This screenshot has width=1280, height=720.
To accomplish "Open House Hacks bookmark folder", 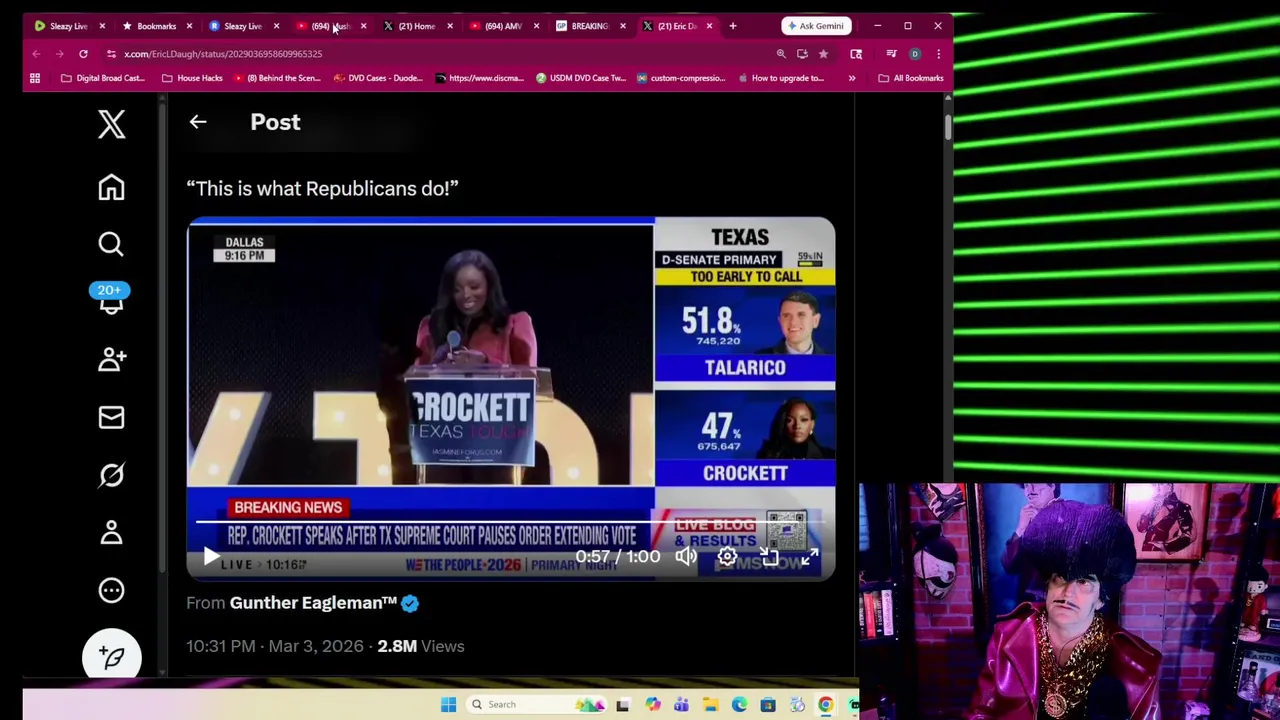I will [x=192, y=78].
